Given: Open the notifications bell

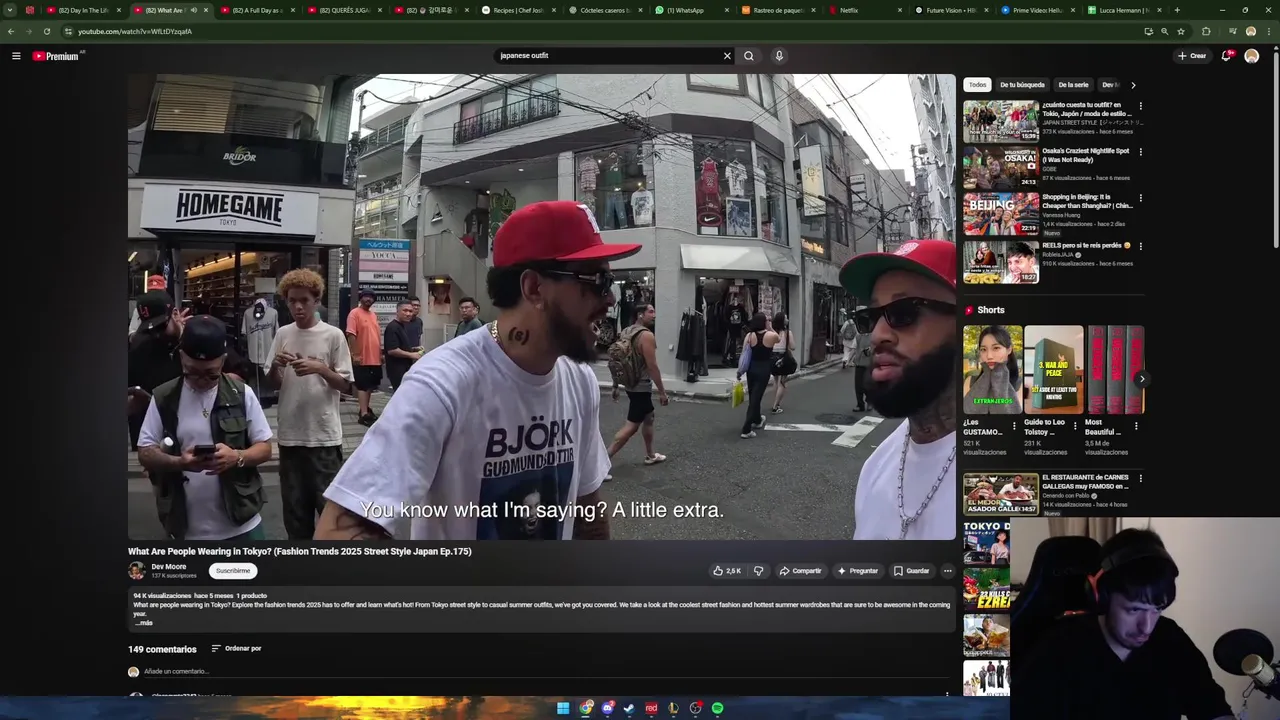Looking at the screenshot, I should tap(1226, 56).
